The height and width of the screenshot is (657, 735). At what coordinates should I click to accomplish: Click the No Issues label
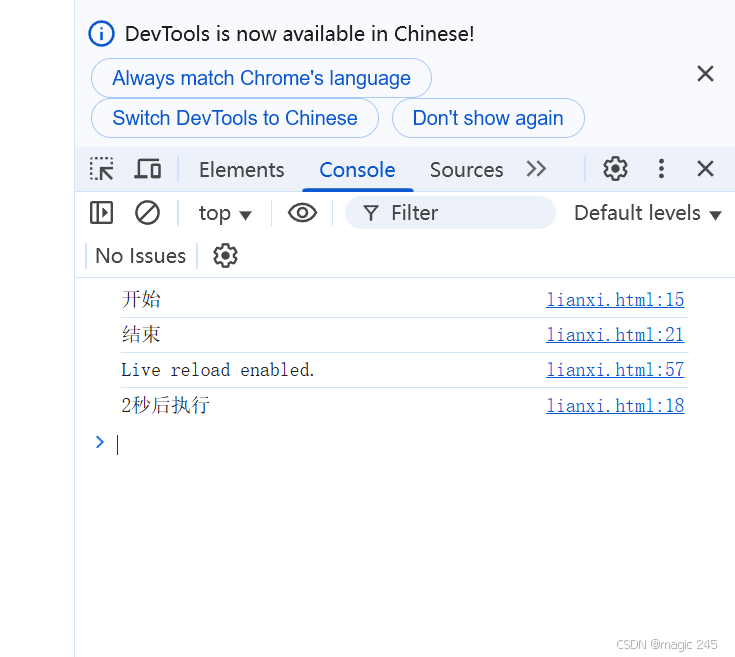pos(141,256)
